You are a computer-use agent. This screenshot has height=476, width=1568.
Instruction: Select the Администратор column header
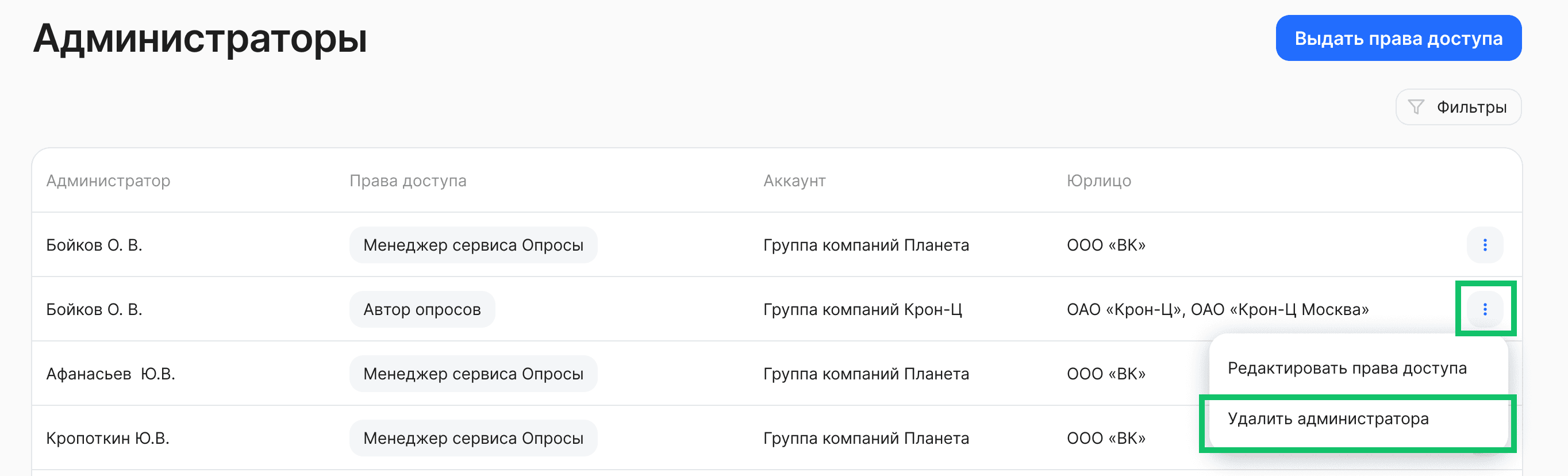tap(109, 180)
